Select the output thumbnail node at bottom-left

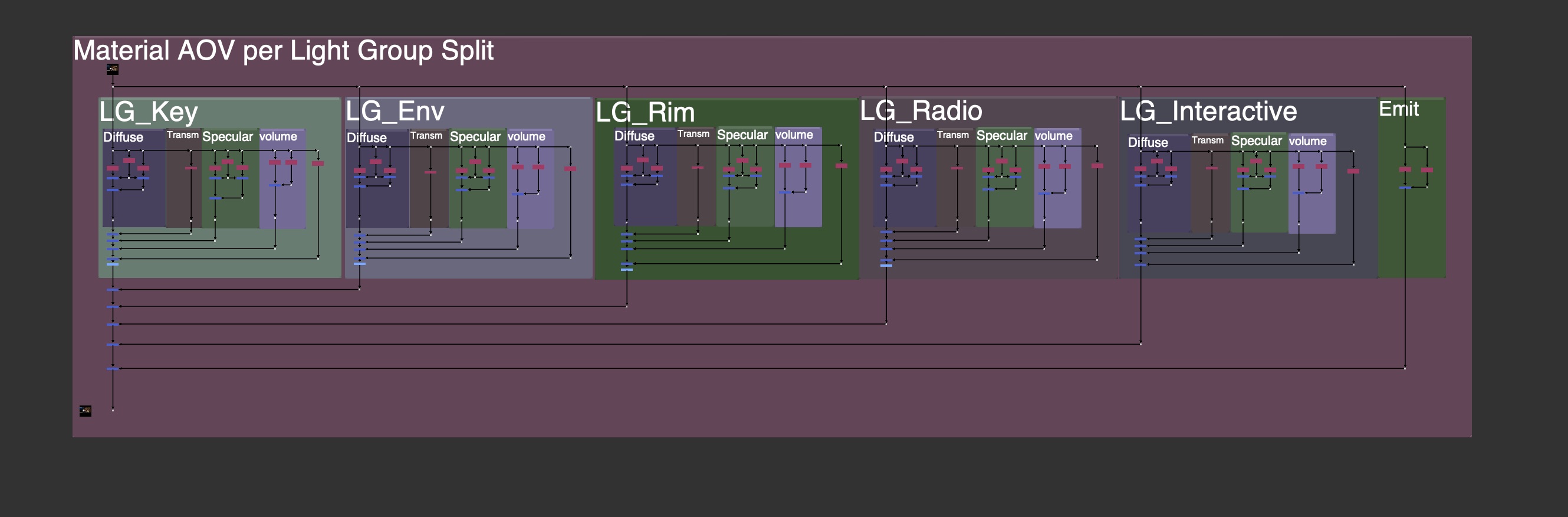point(86,411)
